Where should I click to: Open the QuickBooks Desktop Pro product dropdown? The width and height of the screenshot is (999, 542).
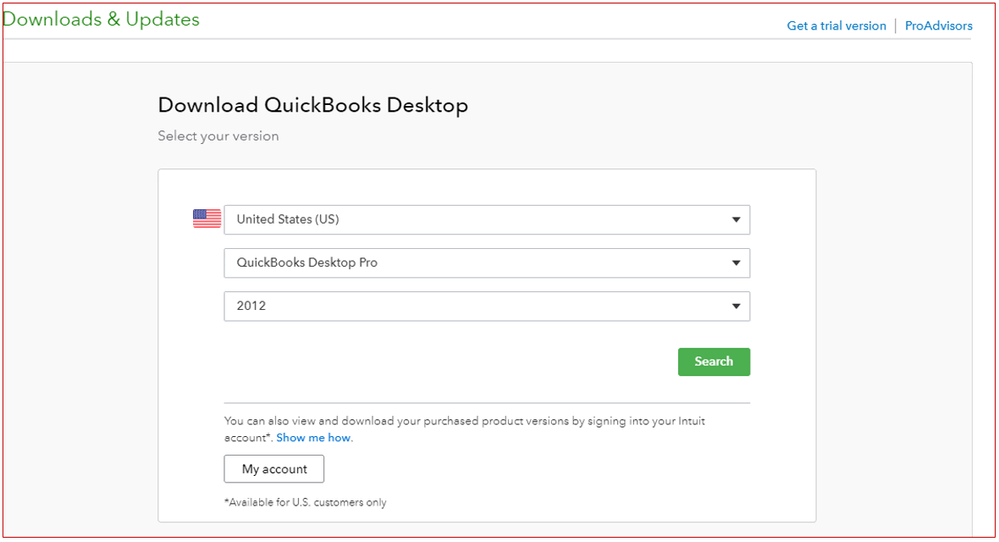coord(487,263)
